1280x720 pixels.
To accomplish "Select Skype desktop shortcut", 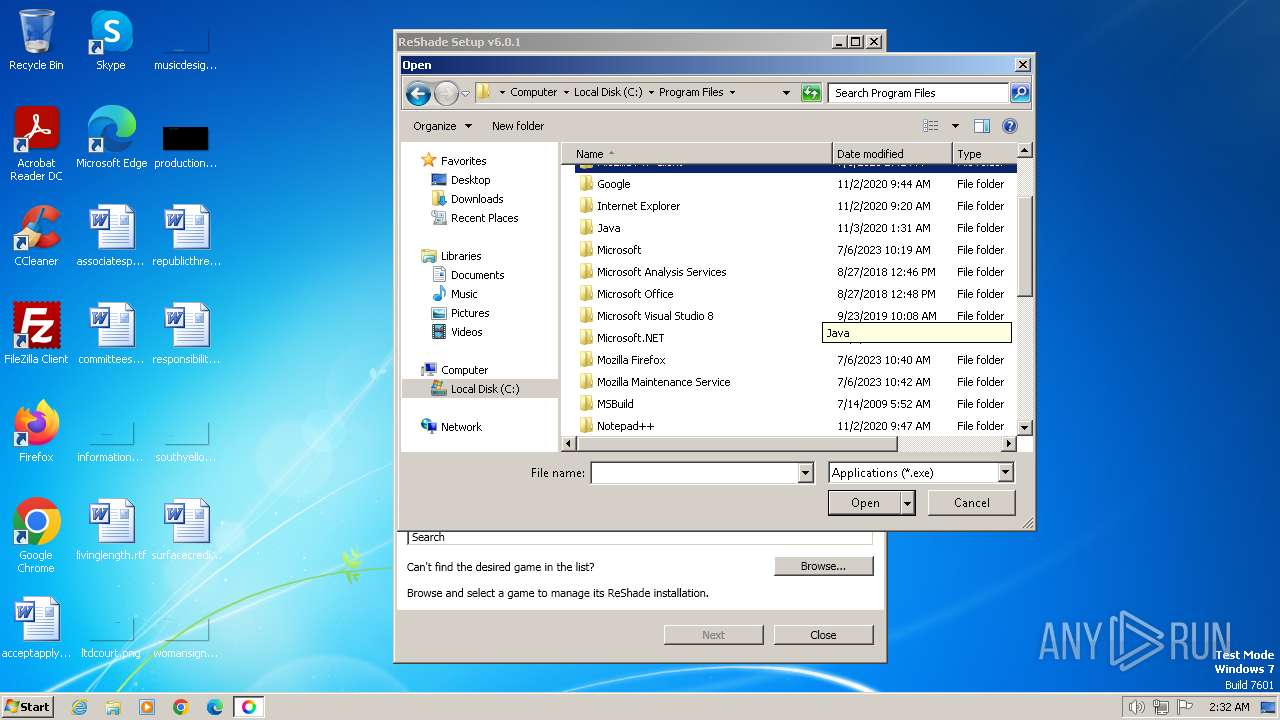I will [x=110, y=40].
